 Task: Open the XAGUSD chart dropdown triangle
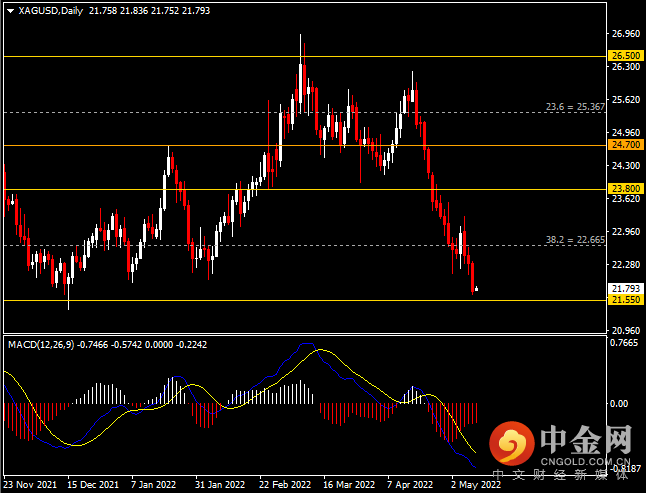pos(11,11)
